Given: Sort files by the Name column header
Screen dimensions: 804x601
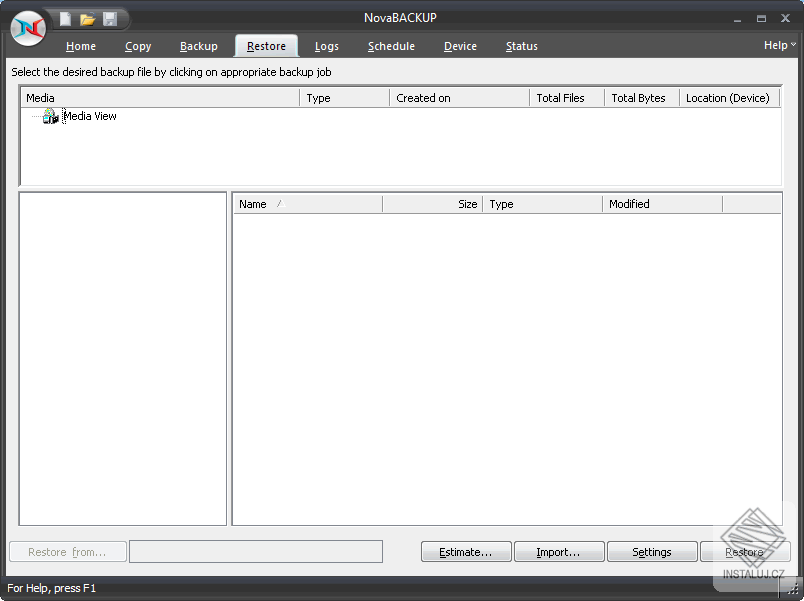Looking at the screenshot, I should click(x=308, y=204).
